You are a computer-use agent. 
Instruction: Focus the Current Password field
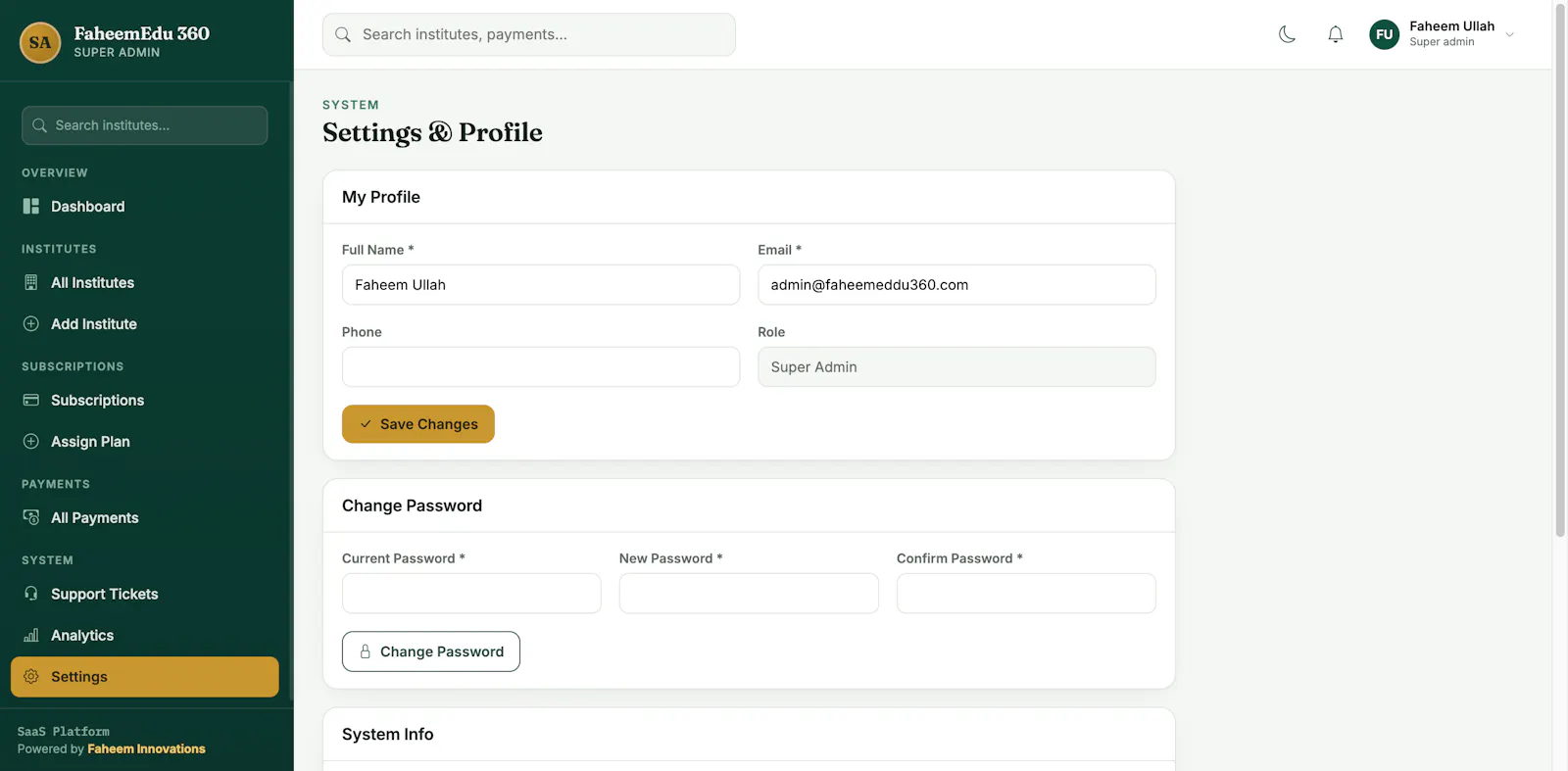[471, 594]
